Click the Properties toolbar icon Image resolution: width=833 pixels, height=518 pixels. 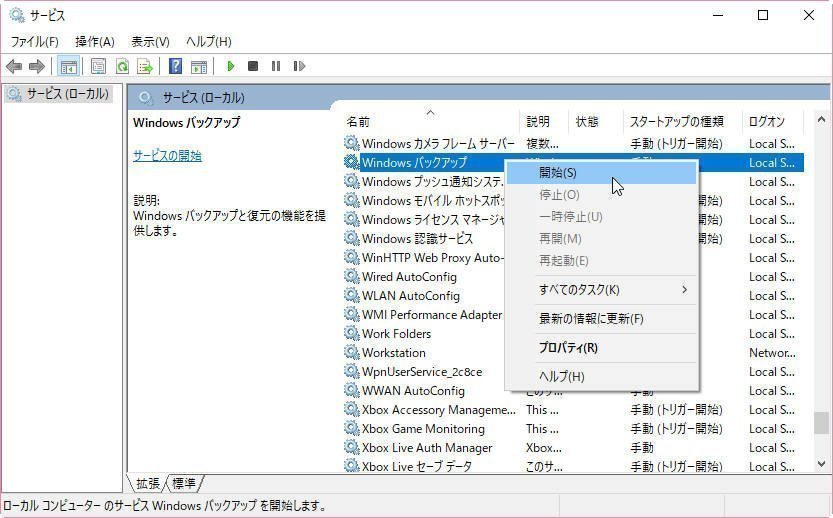pyautogui.click(x=98, y=66)
